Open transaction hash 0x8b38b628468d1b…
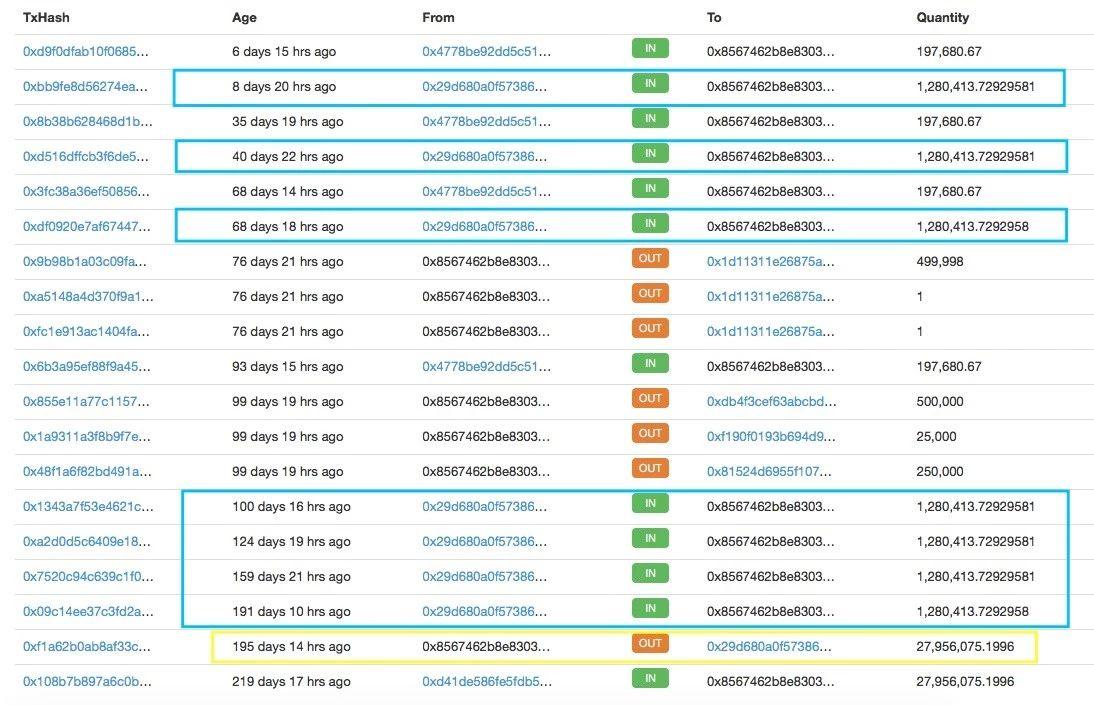Viewport: 1094px width, 705px height. (87, 121)
